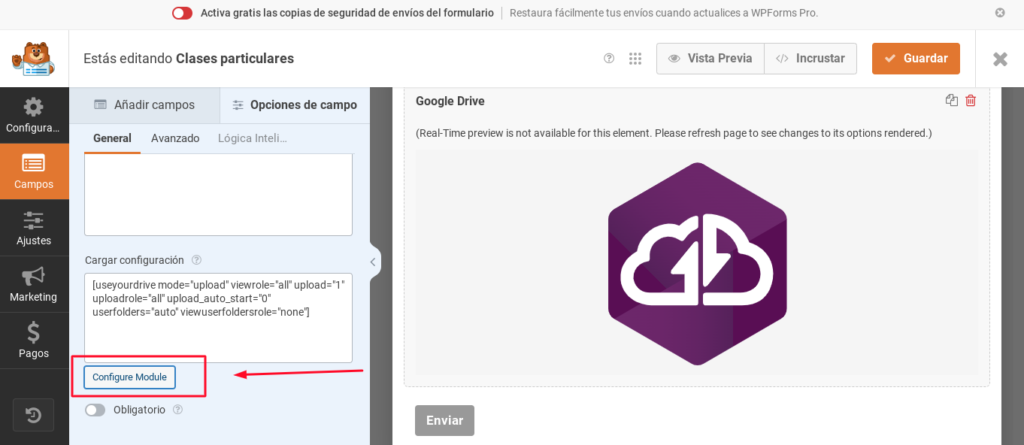Switch to the Opciones de campo tab

tap(295, 105)
